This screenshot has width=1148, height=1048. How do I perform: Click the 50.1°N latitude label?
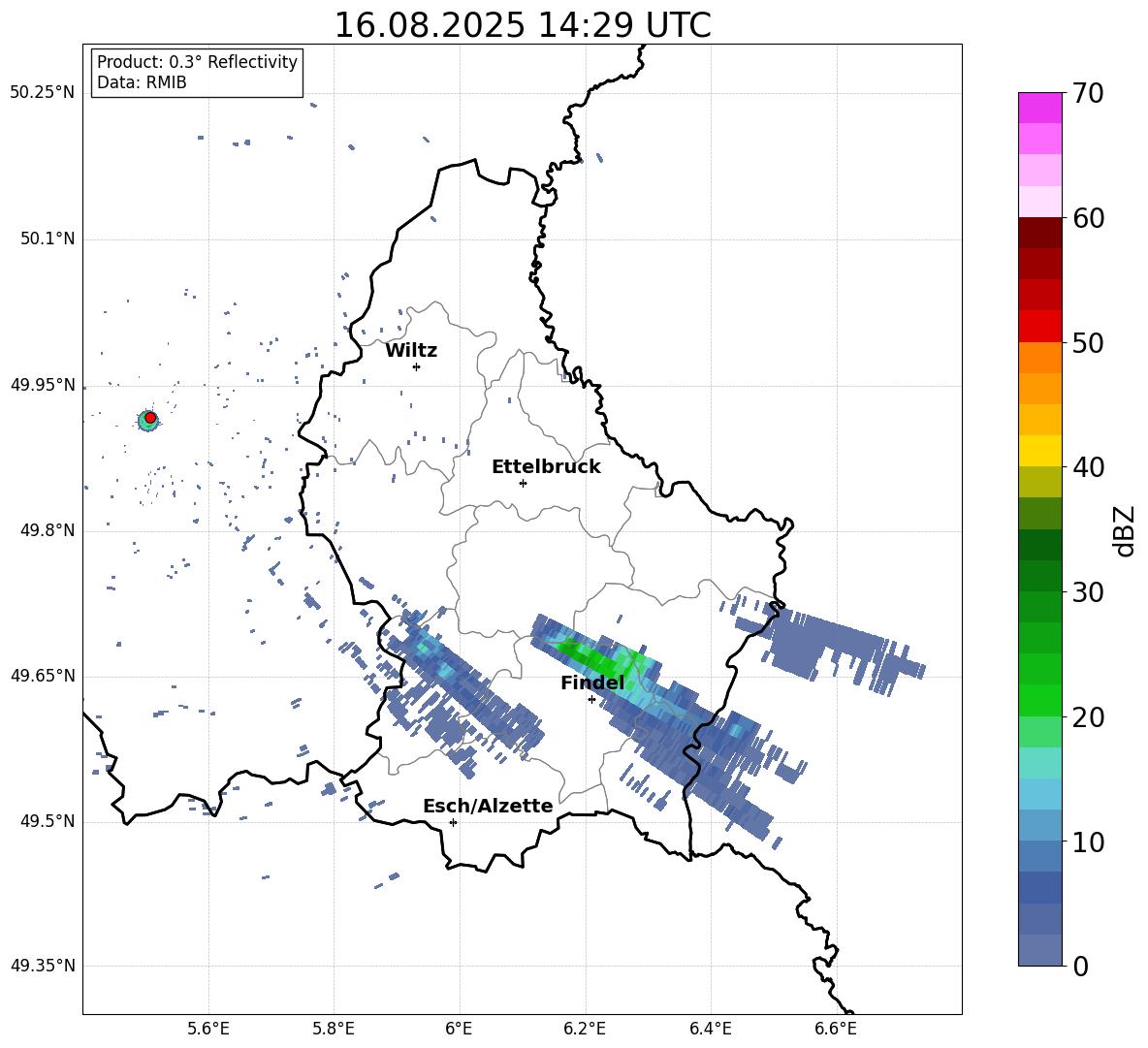click(48, 238)
